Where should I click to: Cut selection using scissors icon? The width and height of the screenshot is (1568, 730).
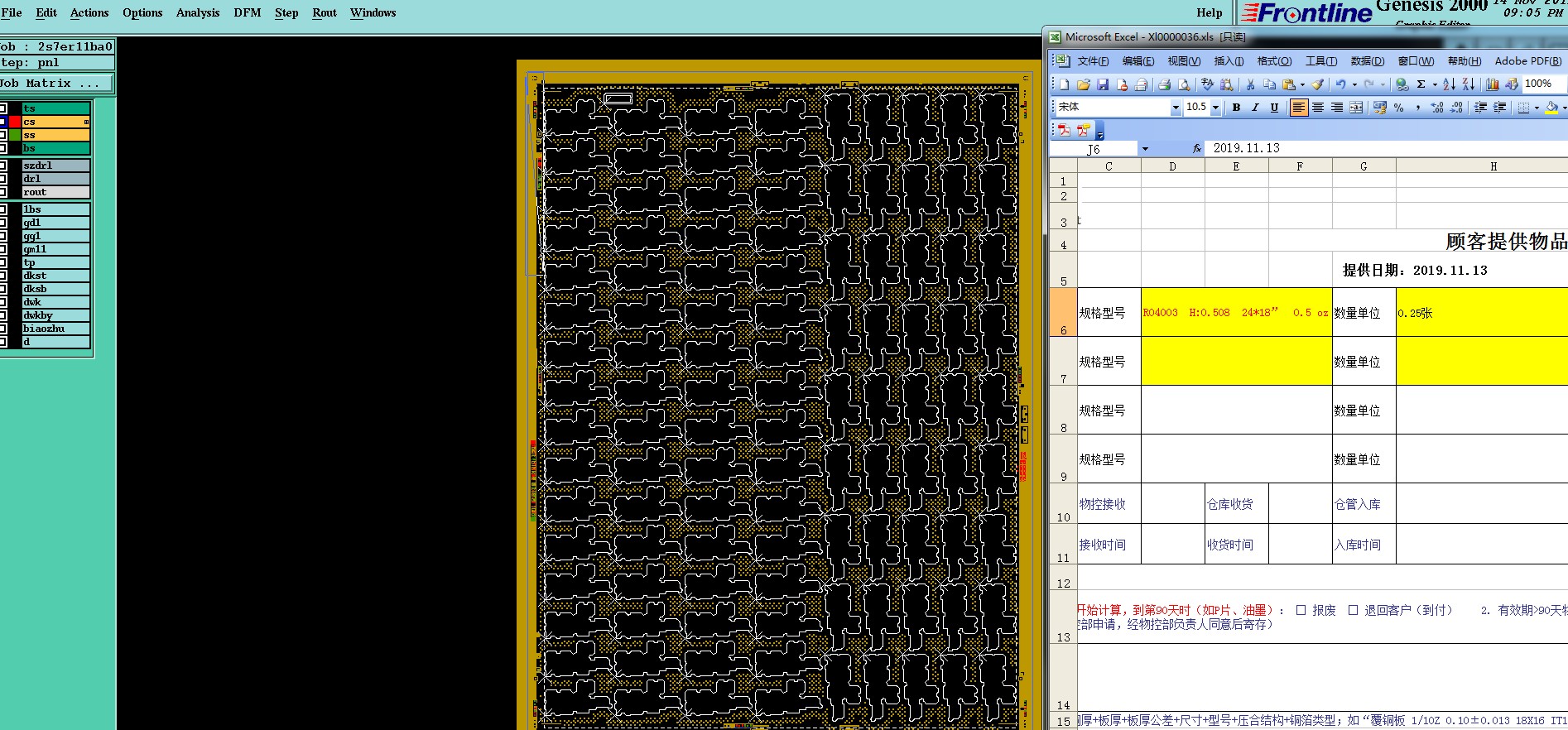[x=1250, y=84]
